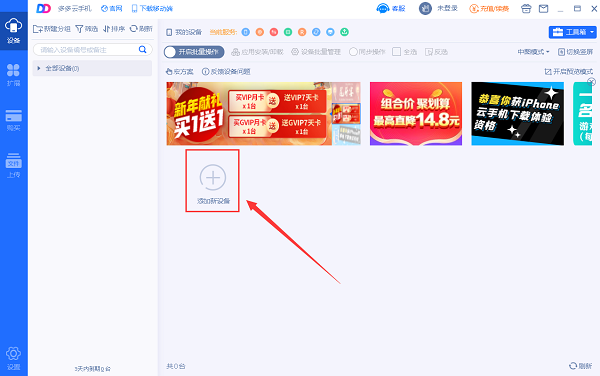This screenshot has height=376, width=600.
Task: Click 充值/续费 recharge link
Action: pyautogui.click(x=489, y=8)
